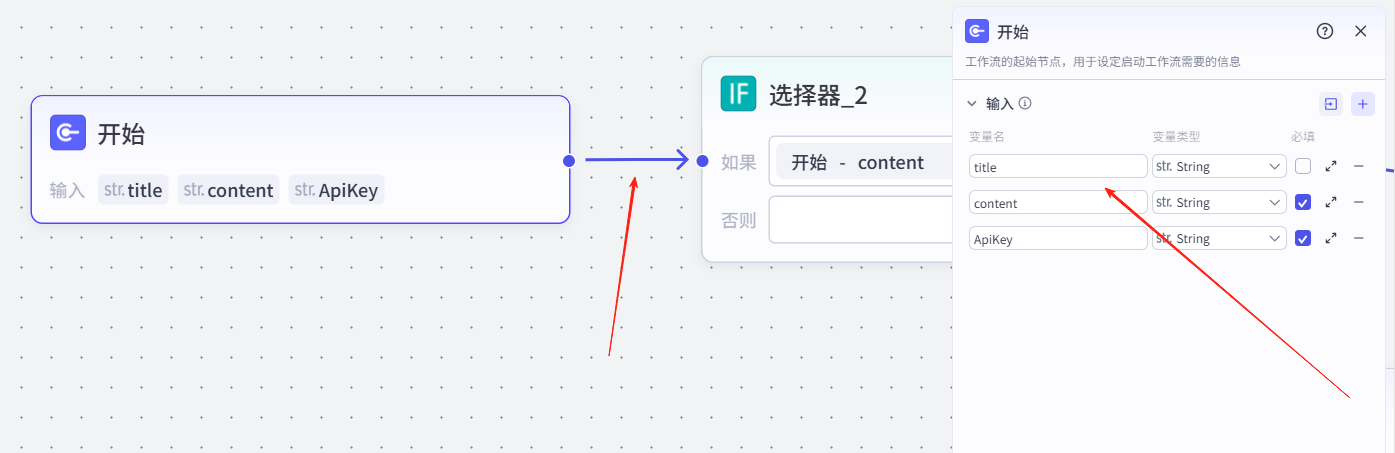Click the 开始 - content condition in 选择器_2
This screenshot has width=1395, height=453.
click(x=858, y=162)
